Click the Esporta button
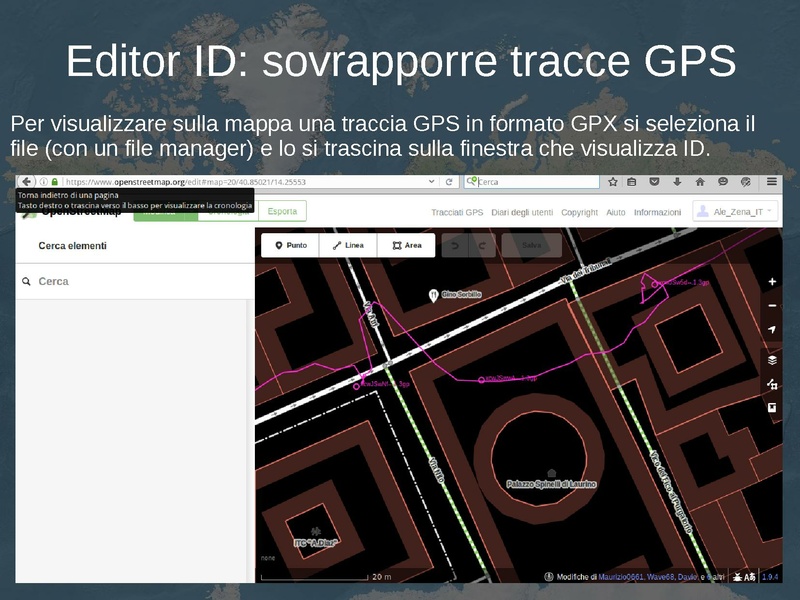800x600 pixels. pos(282,212)
